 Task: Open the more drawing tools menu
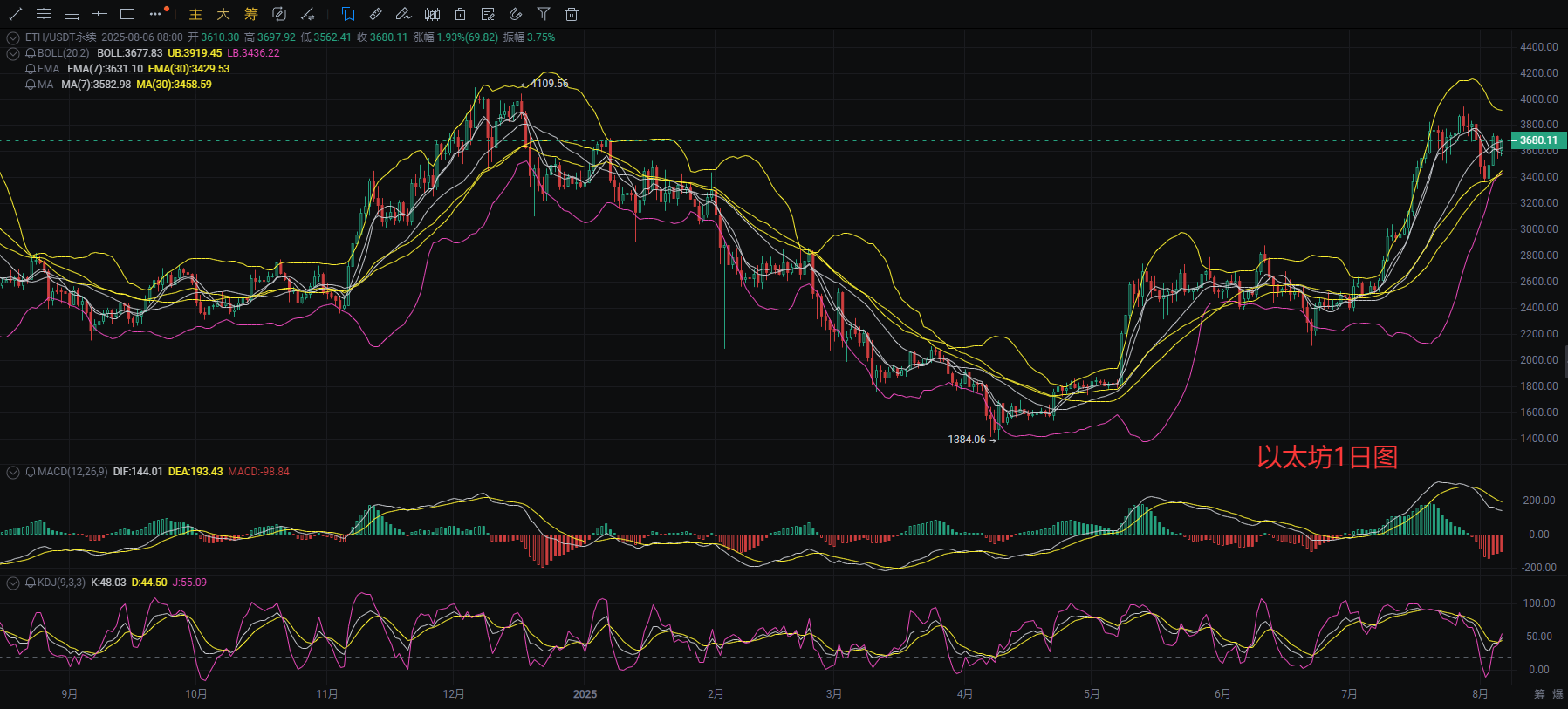tap(156, 14)
